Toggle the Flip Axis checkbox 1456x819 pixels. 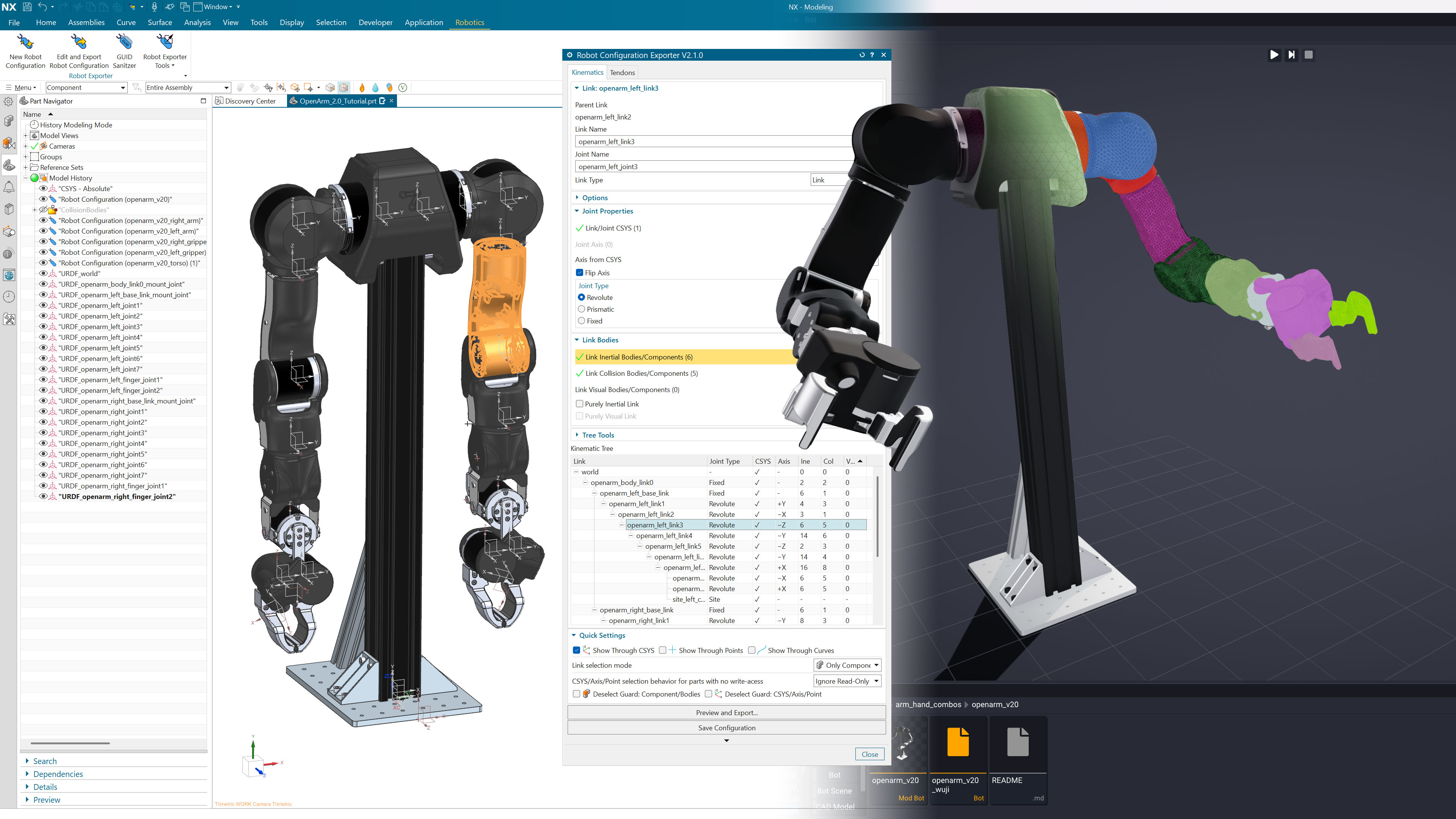[x=579, y=273]
